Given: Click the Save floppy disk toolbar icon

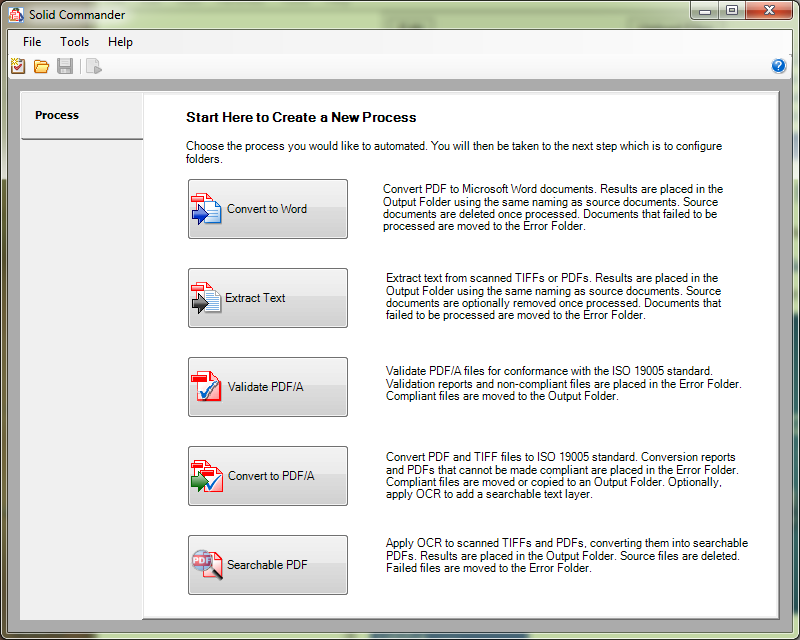Looking at the screenshot, I should (x=65, y=67).
